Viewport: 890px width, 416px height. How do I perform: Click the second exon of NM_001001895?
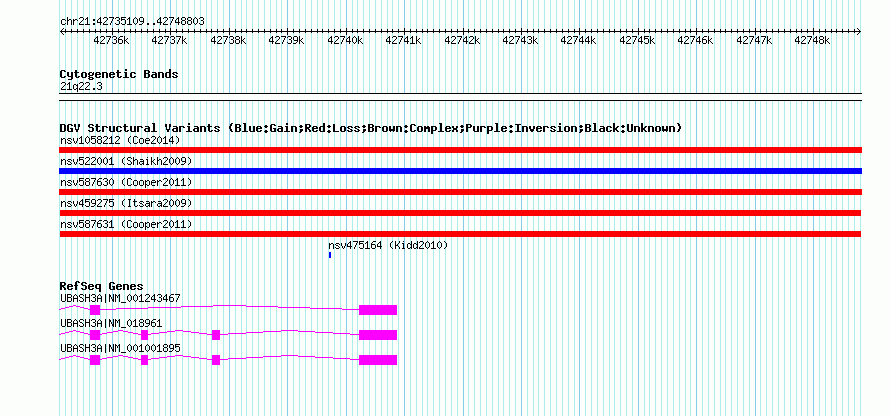pos(145,360)
